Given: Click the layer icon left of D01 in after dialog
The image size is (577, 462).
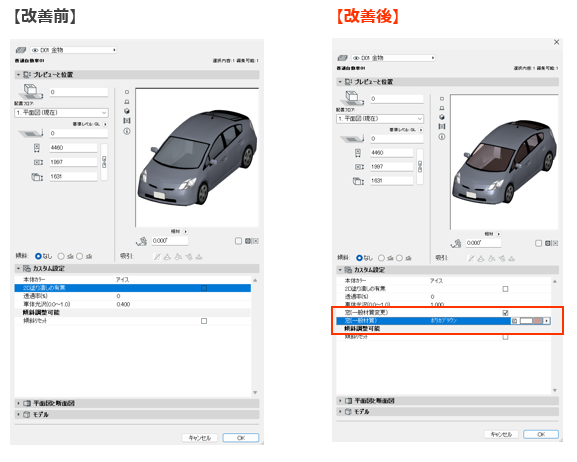Looking at the screenshot, I should tap(343, 58).
